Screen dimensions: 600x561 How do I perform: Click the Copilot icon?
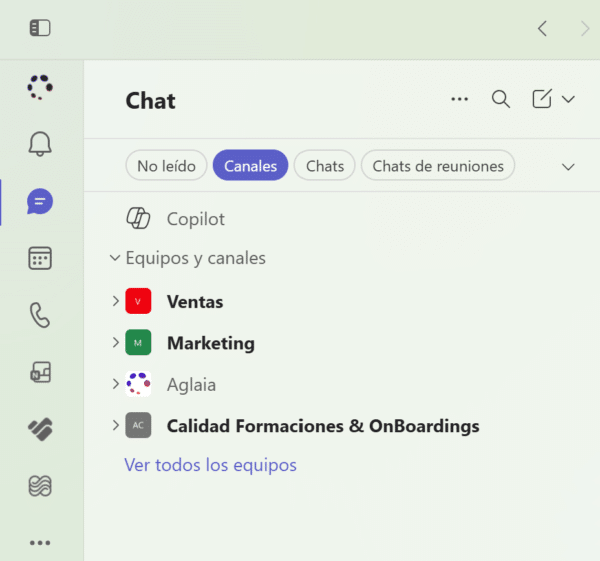(138, 219)
